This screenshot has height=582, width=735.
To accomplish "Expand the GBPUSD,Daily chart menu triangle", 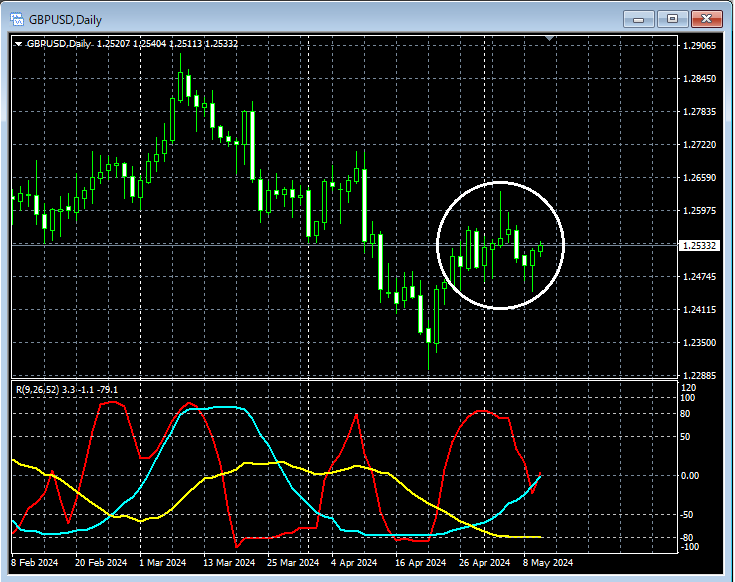I will (18, 44).
